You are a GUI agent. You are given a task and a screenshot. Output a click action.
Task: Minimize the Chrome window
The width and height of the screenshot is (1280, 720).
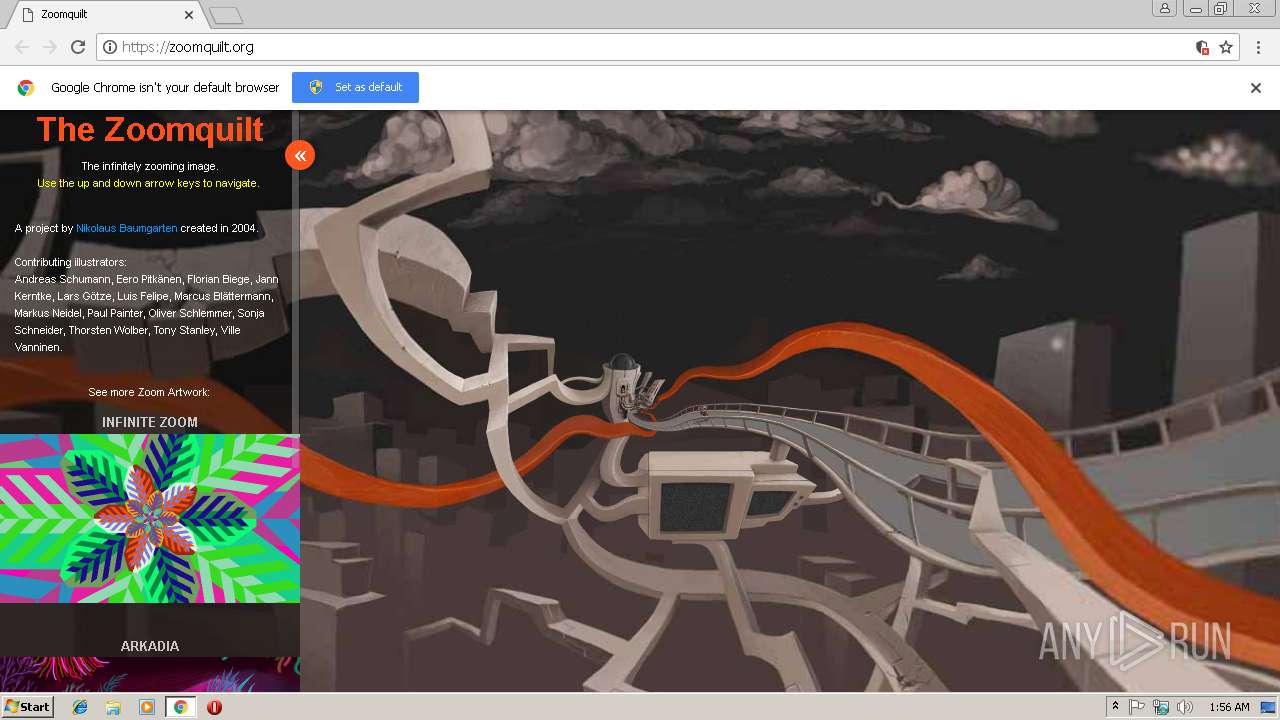coord(1195,8)
